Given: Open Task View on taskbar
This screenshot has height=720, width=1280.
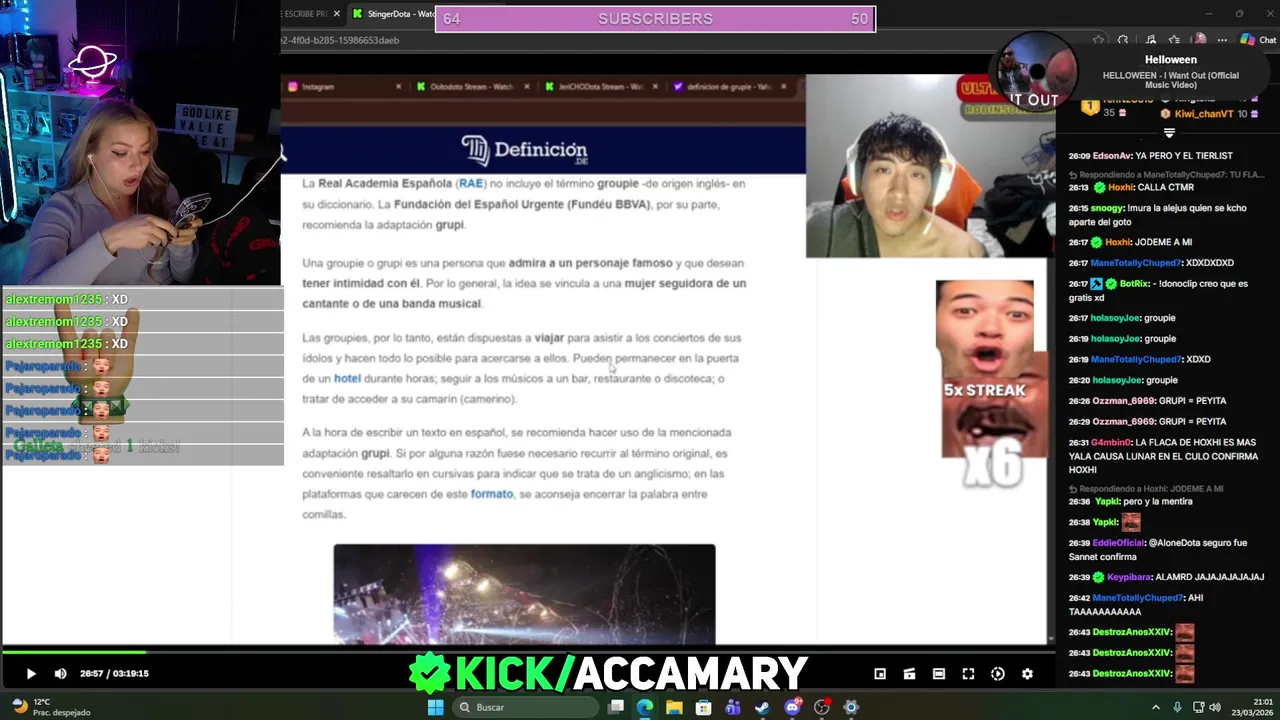Looking at the screenshot, I should pos(616,707).
